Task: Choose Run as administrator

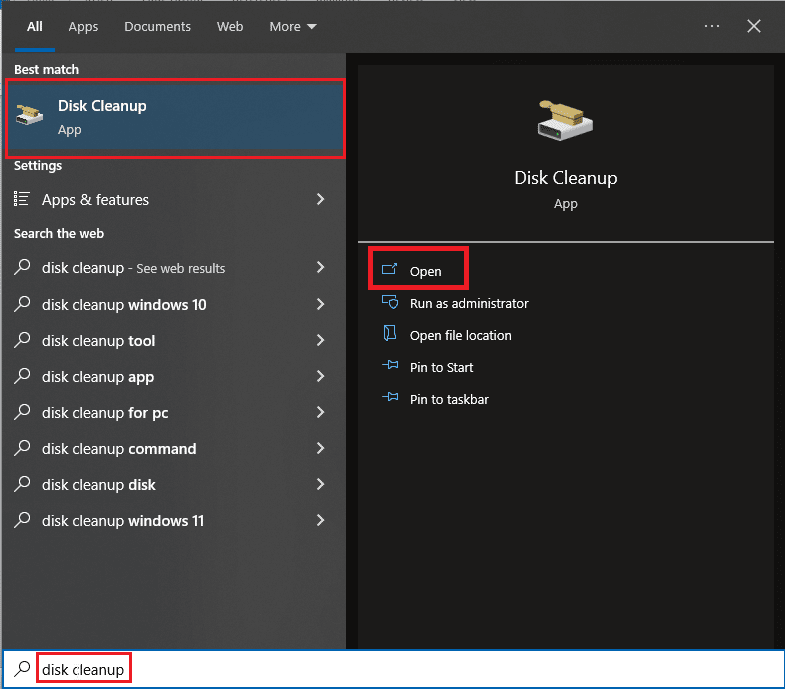Action: [469, 303]
